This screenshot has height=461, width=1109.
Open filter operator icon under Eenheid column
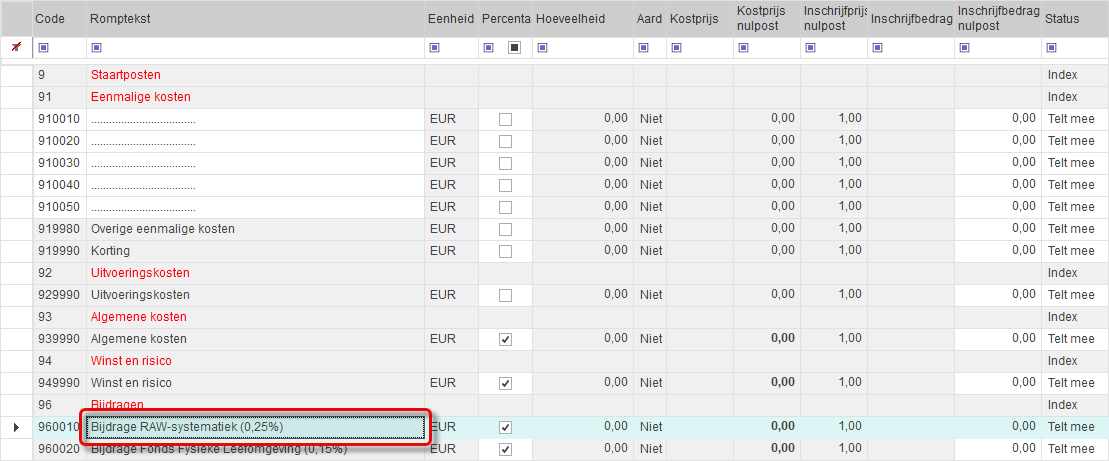point(433,47)
